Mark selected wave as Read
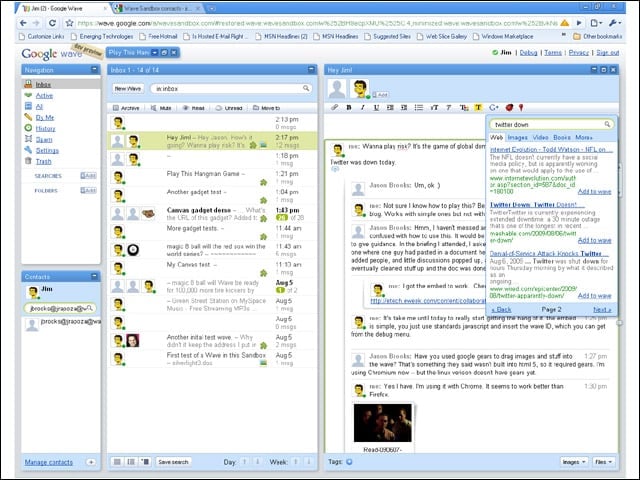The height and width of the screenshot is (480, 640). (x=193, y=108)
